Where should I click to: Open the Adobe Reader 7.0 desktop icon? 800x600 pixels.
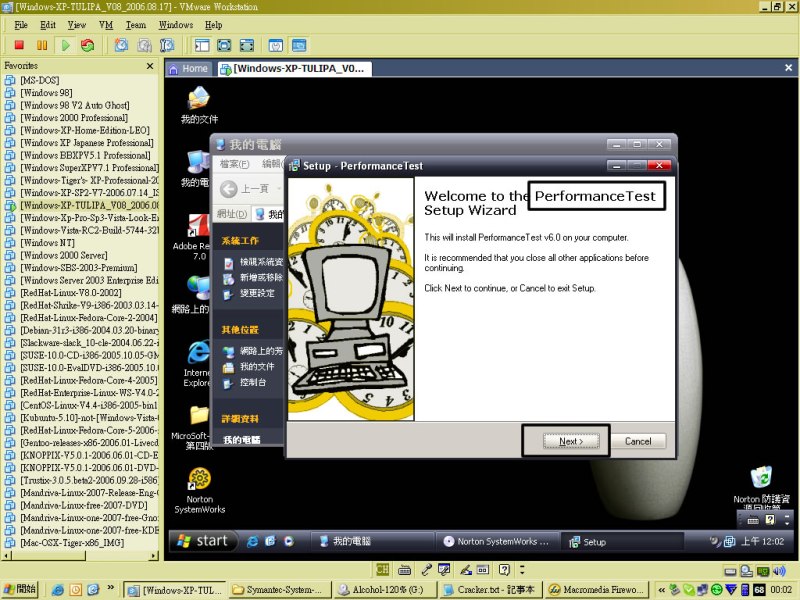point(192,237)
